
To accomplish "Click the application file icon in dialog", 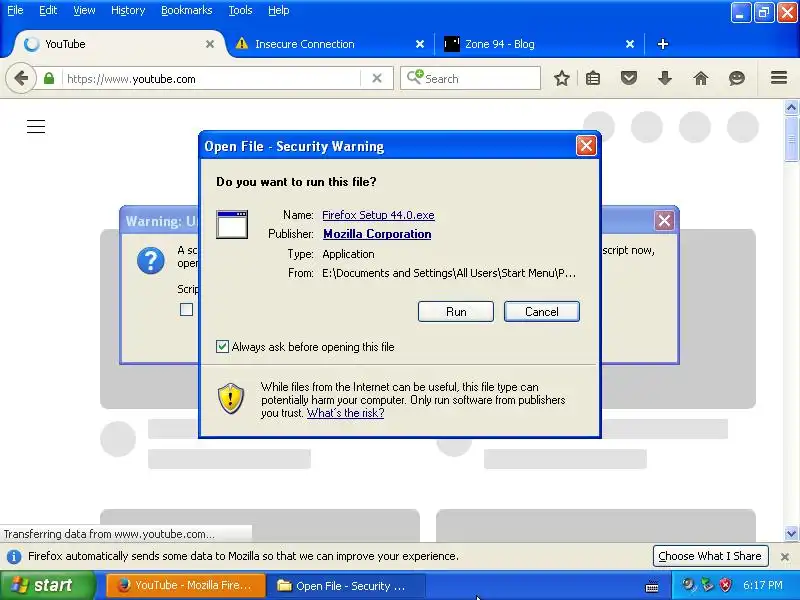I will tap(232, 224).
